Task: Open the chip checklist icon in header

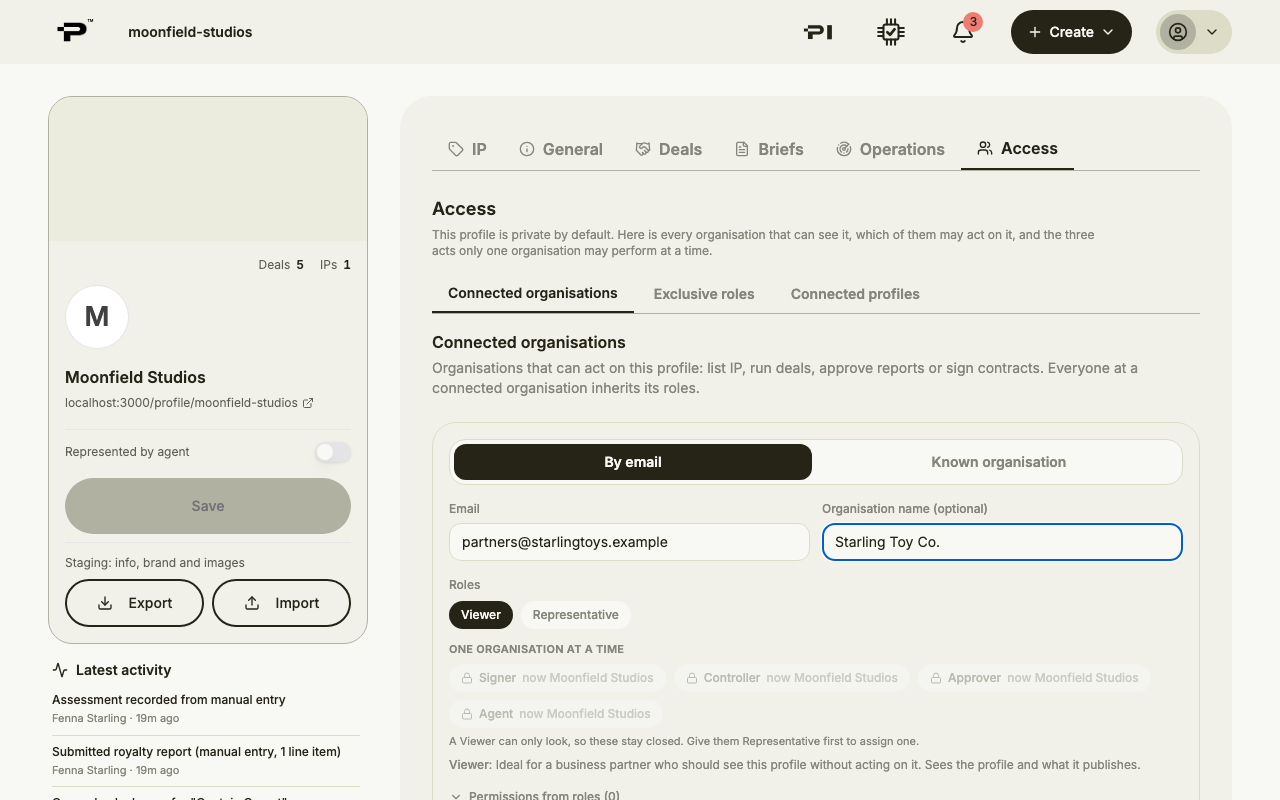Action: coord(891,32)
